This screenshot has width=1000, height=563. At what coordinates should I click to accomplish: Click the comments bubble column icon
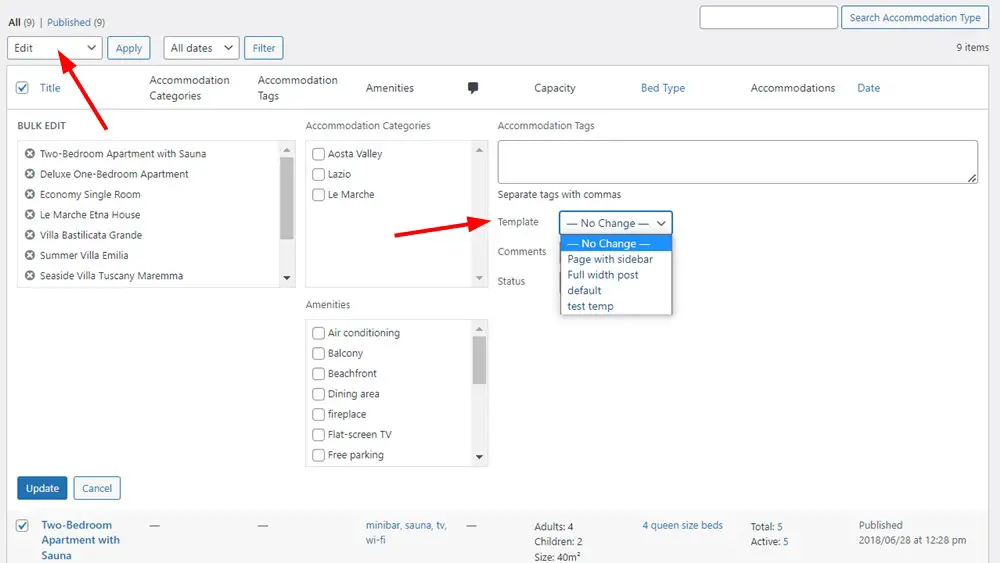[x=473, y=88]
